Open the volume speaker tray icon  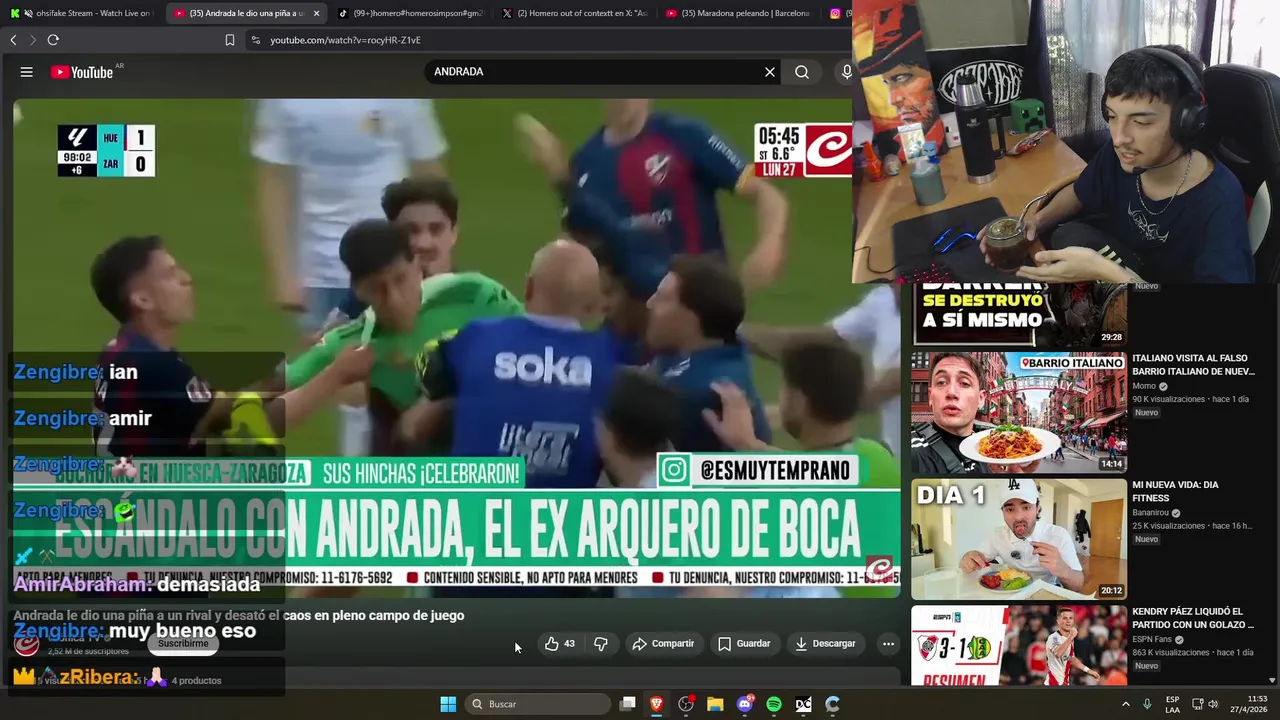coord(1214,704)
